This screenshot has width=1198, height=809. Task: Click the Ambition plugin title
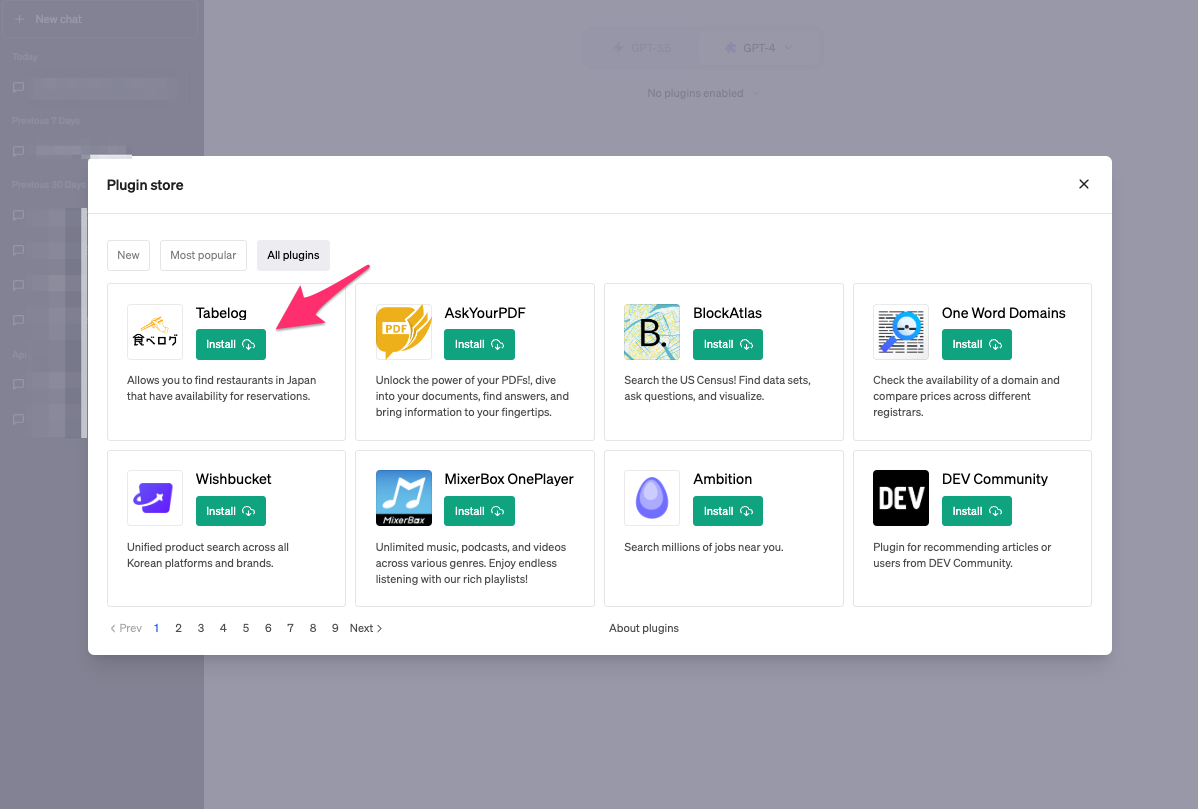click(x=723, y=479)
